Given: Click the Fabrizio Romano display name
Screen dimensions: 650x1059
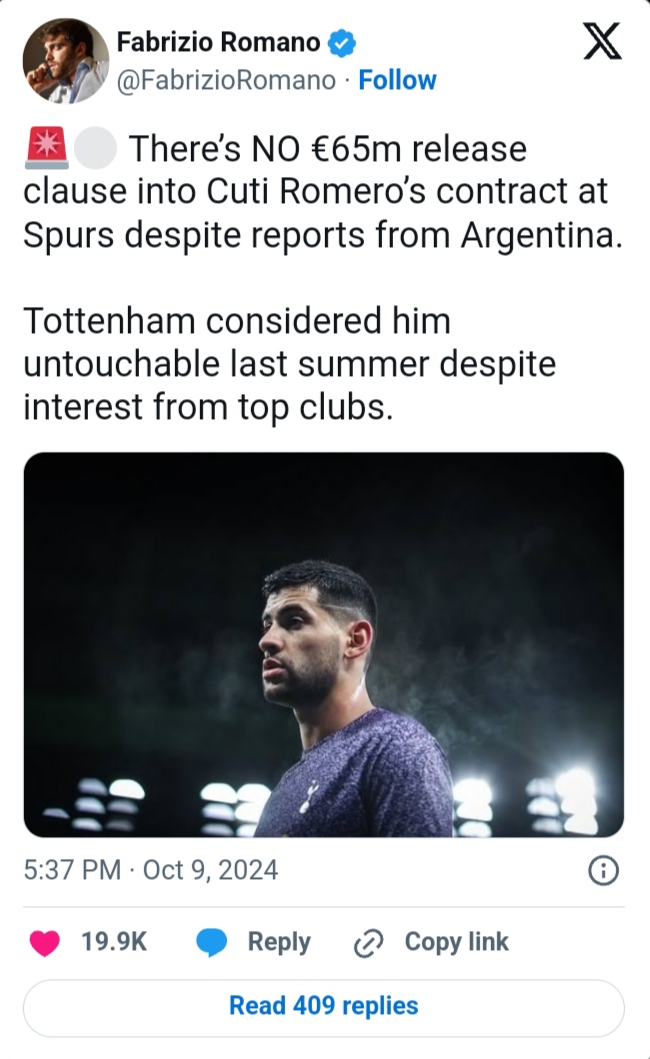Looking at the screenshot, I should pos(218,42).
